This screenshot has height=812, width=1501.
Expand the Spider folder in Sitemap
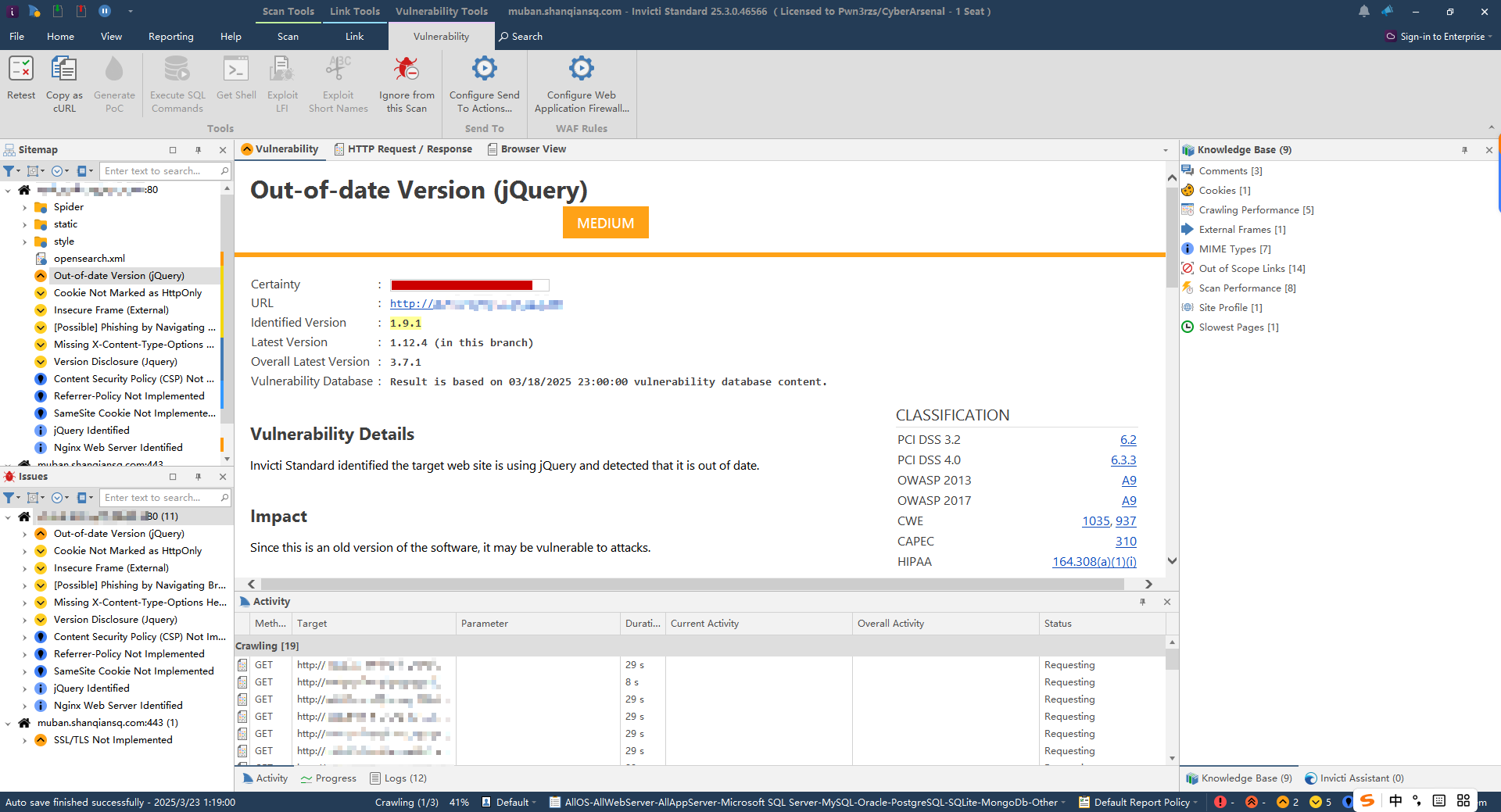coord(24,208)
